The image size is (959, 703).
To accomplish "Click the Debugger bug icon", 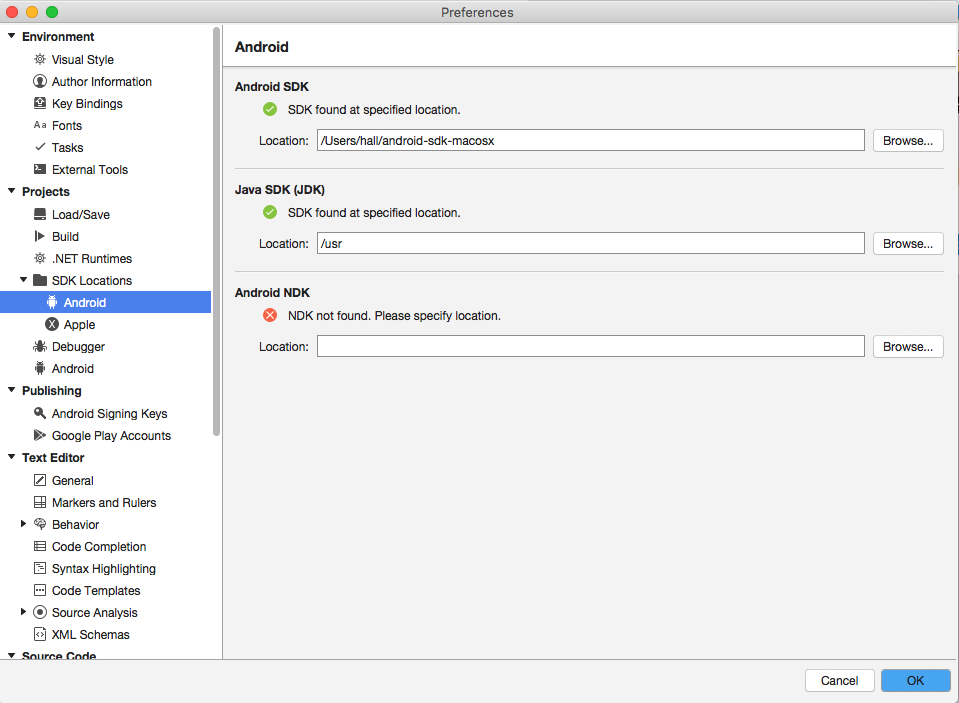I will click(40, 347).
